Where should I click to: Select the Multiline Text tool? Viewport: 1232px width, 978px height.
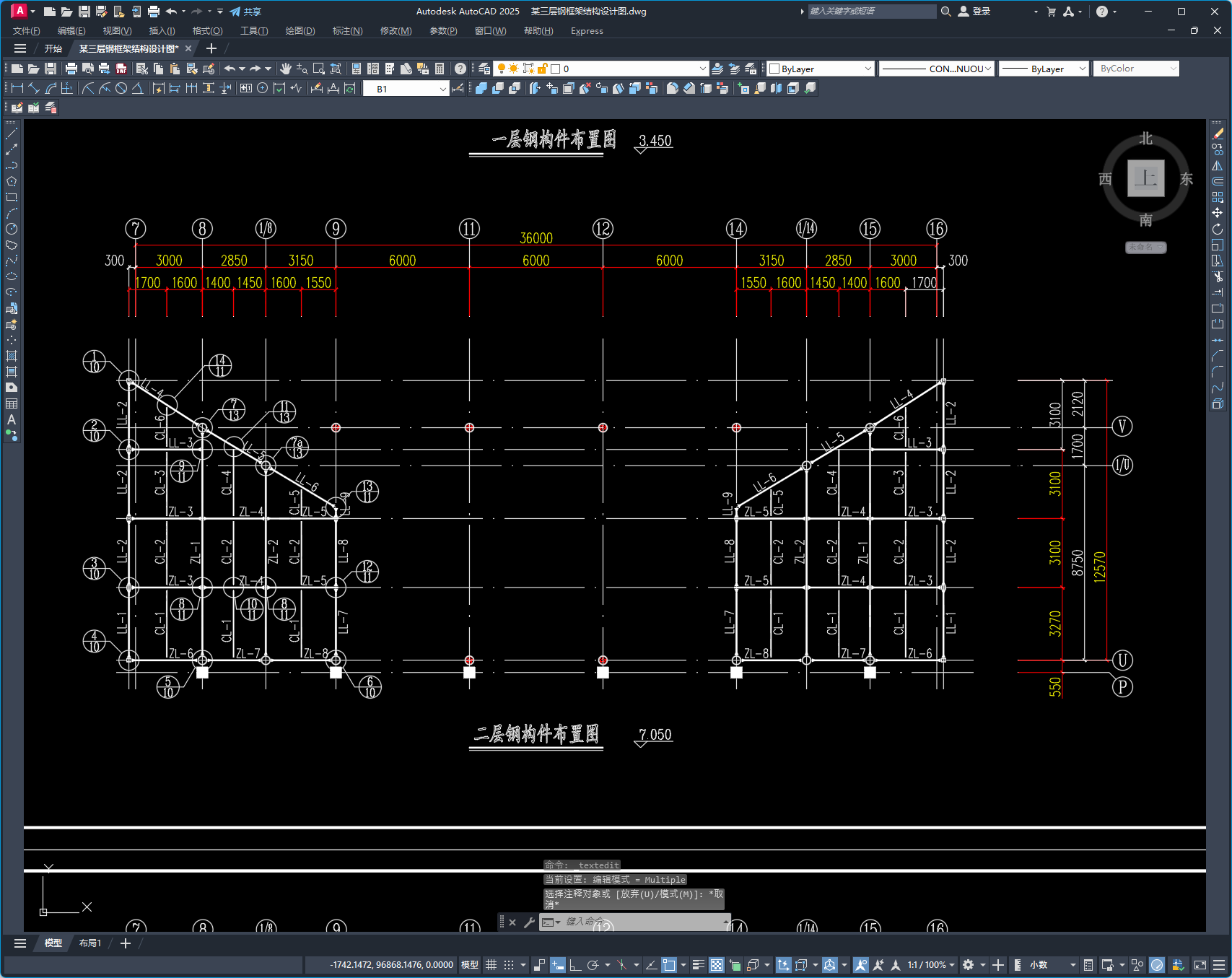pos(12,419)
